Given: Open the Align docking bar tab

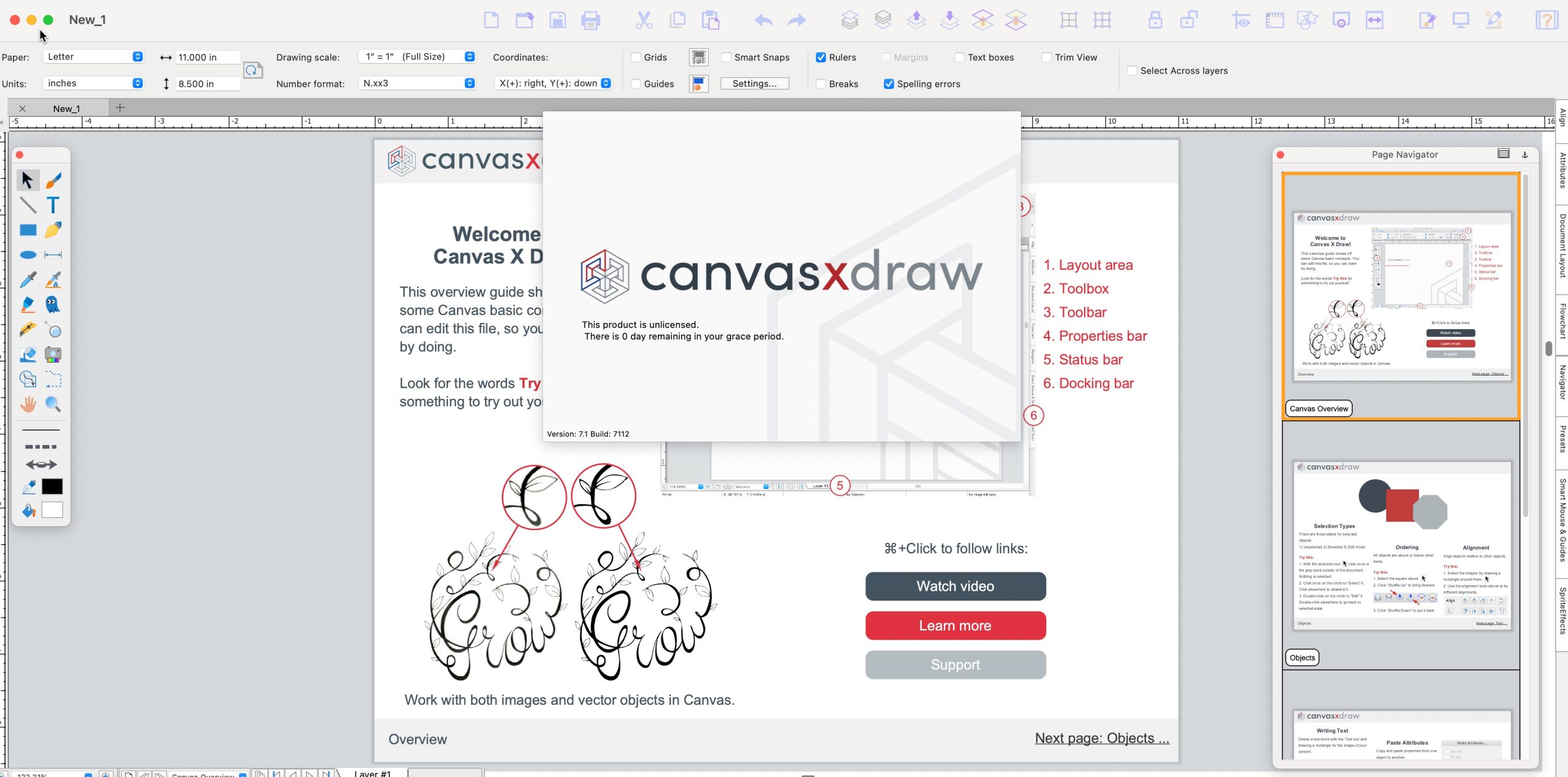Looking at the screenshot, I should [x=1562, y=118].
